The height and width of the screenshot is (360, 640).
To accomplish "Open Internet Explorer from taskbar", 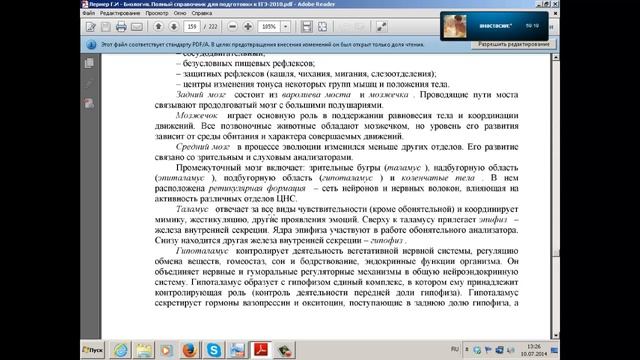I will click(x=121, y=350).
